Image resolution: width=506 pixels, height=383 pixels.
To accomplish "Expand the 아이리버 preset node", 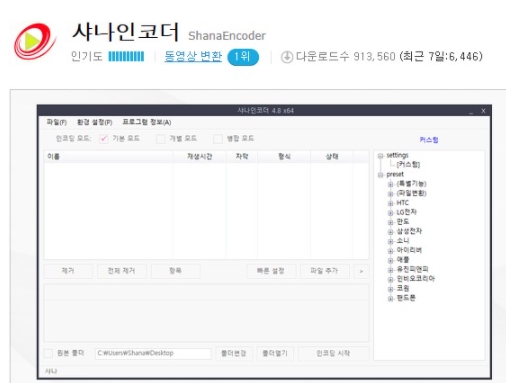I will 390,251.
